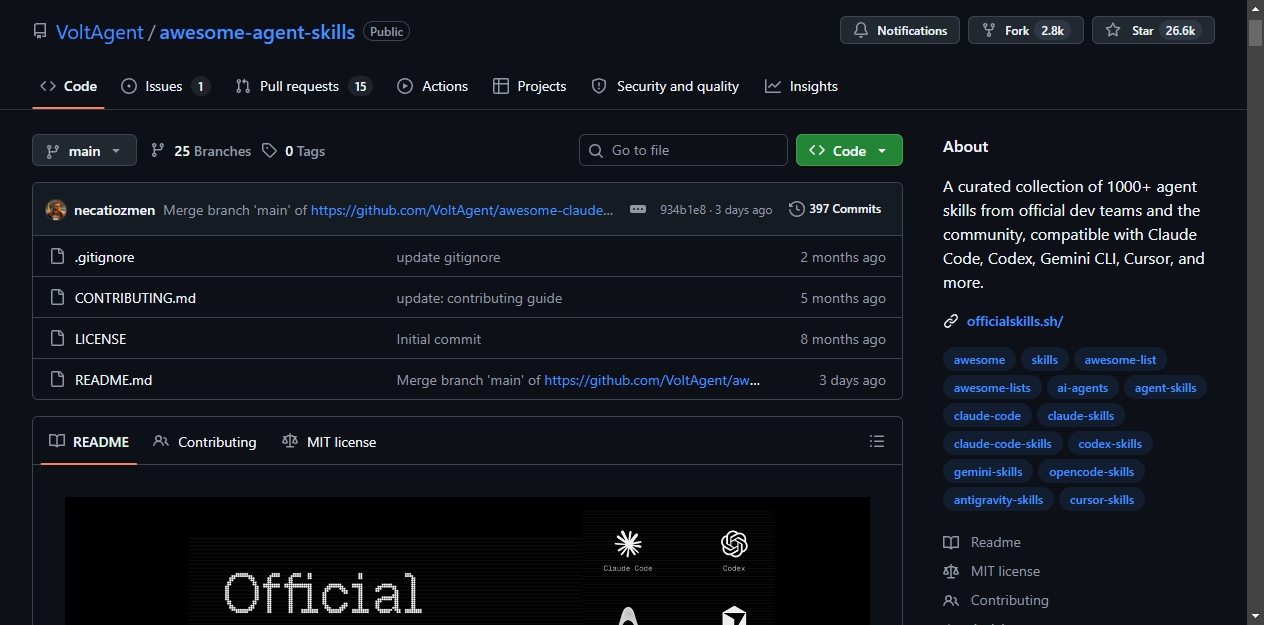1264x625 pixels.
Task: Expand the main branch dropdown
Action: pyautogui.click(x=84, y=150)
